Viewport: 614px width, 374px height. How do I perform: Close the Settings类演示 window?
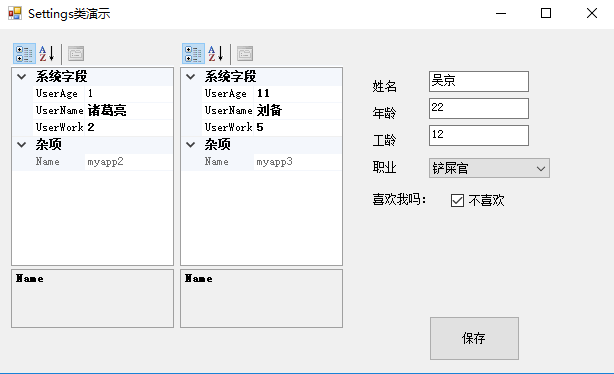[x=592, y=13]
